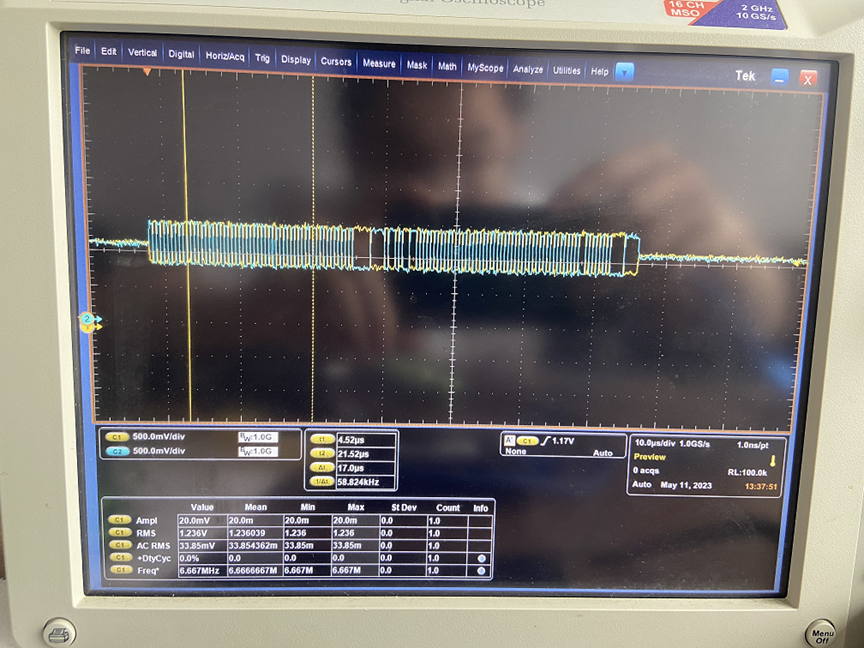The image size is (864, 648).
Task: Select the 58.824kHz cursor frequency readout
Action: 366,482
